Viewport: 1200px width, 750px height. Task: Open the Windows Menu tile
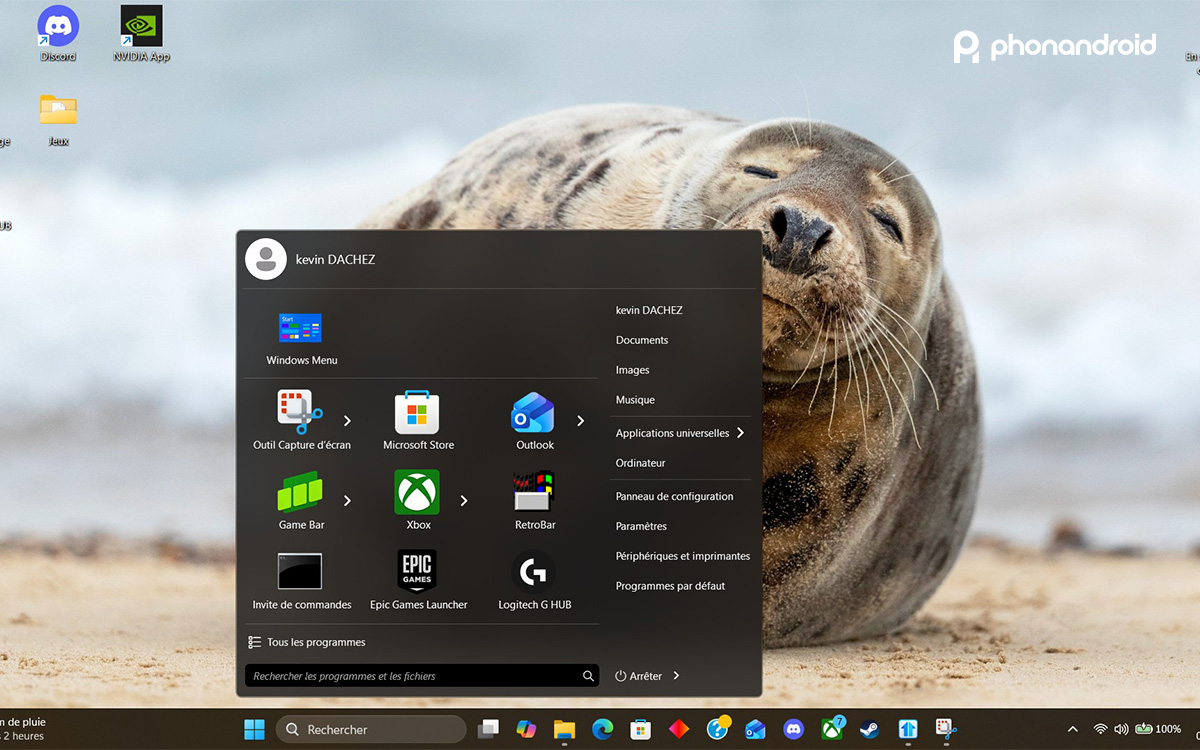coord(301,338)
